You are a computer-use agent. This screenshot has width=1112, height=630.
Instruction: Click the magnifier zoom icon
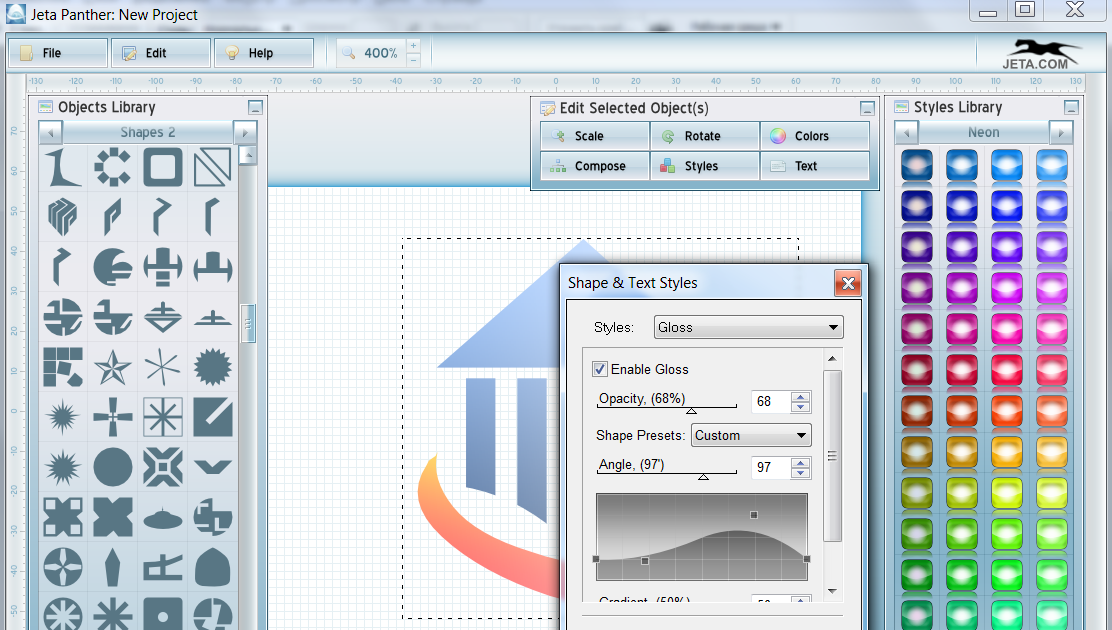click(349, 53)
